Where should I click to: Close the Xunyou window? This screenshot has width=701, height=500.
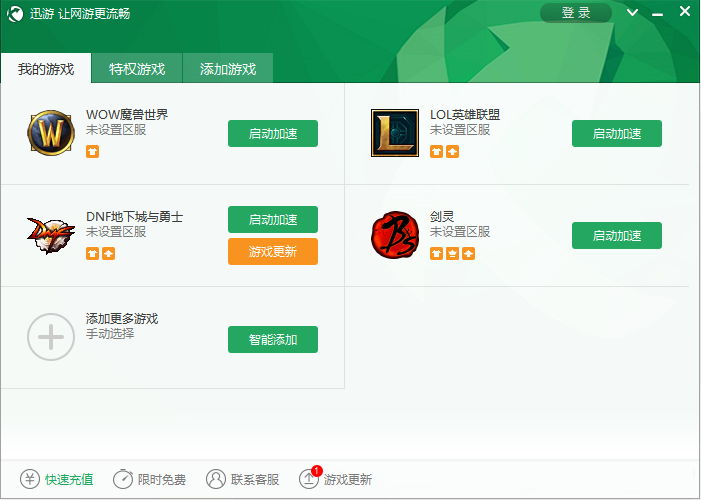[685, 12]
